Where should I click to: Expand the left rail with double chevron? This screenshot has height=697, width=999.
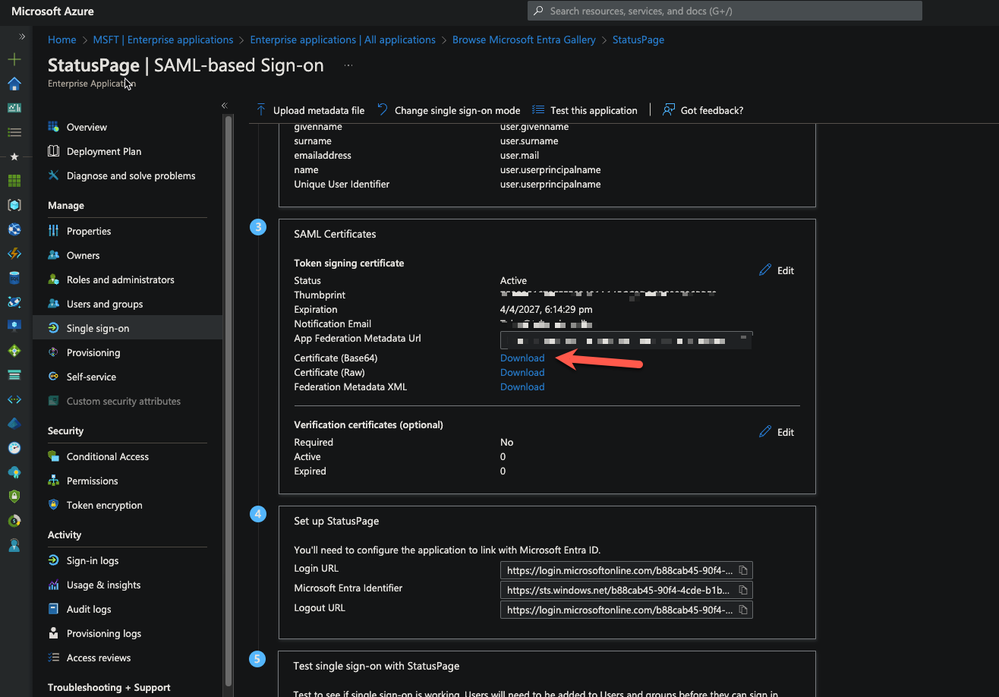click(22, 36)
